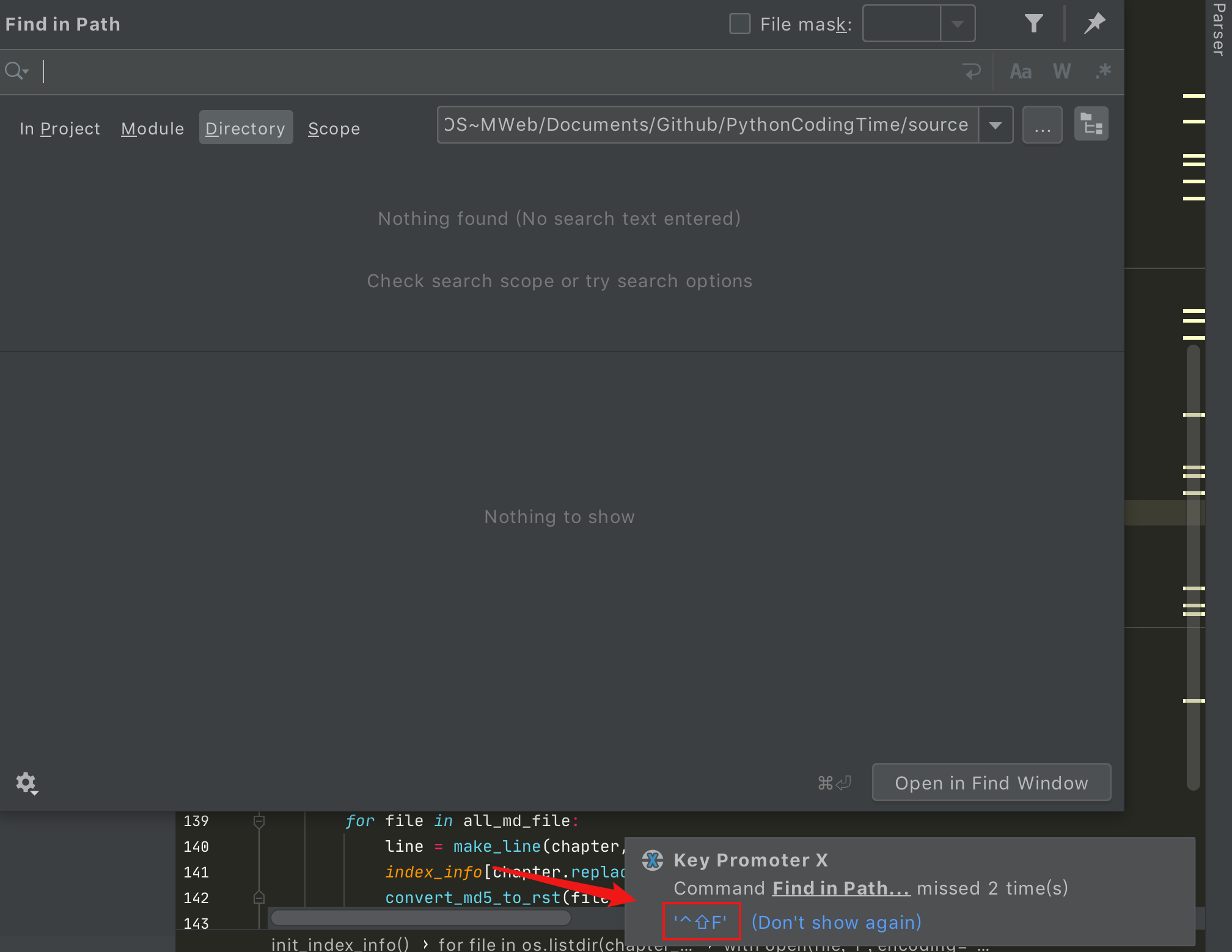Open the directory path dropdown
Image resolution: width=1232 pixels, height=952 pixels.
point(996,125)
